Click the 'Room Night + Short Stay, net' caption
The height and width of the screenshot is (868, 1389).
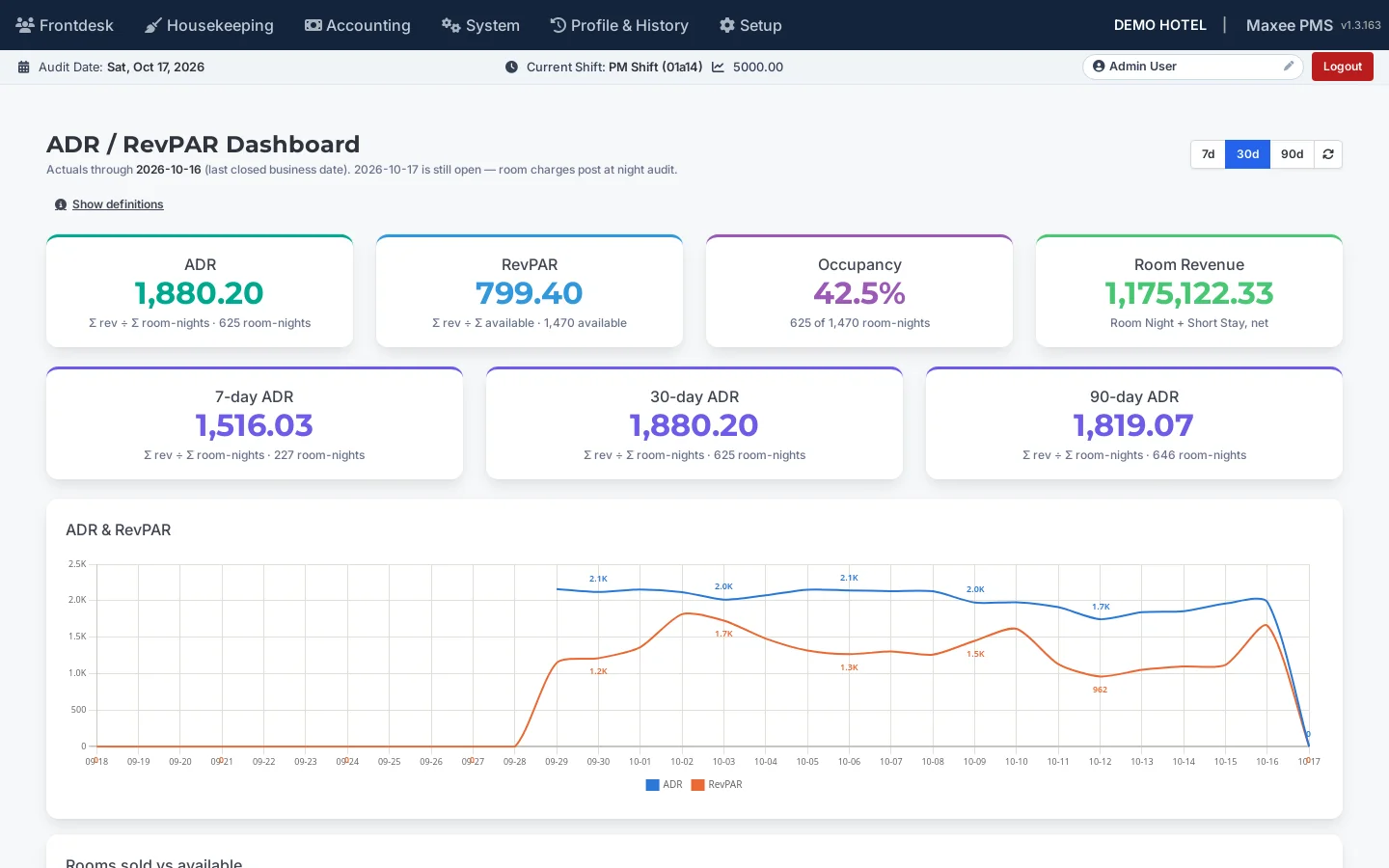[1189, 323]
